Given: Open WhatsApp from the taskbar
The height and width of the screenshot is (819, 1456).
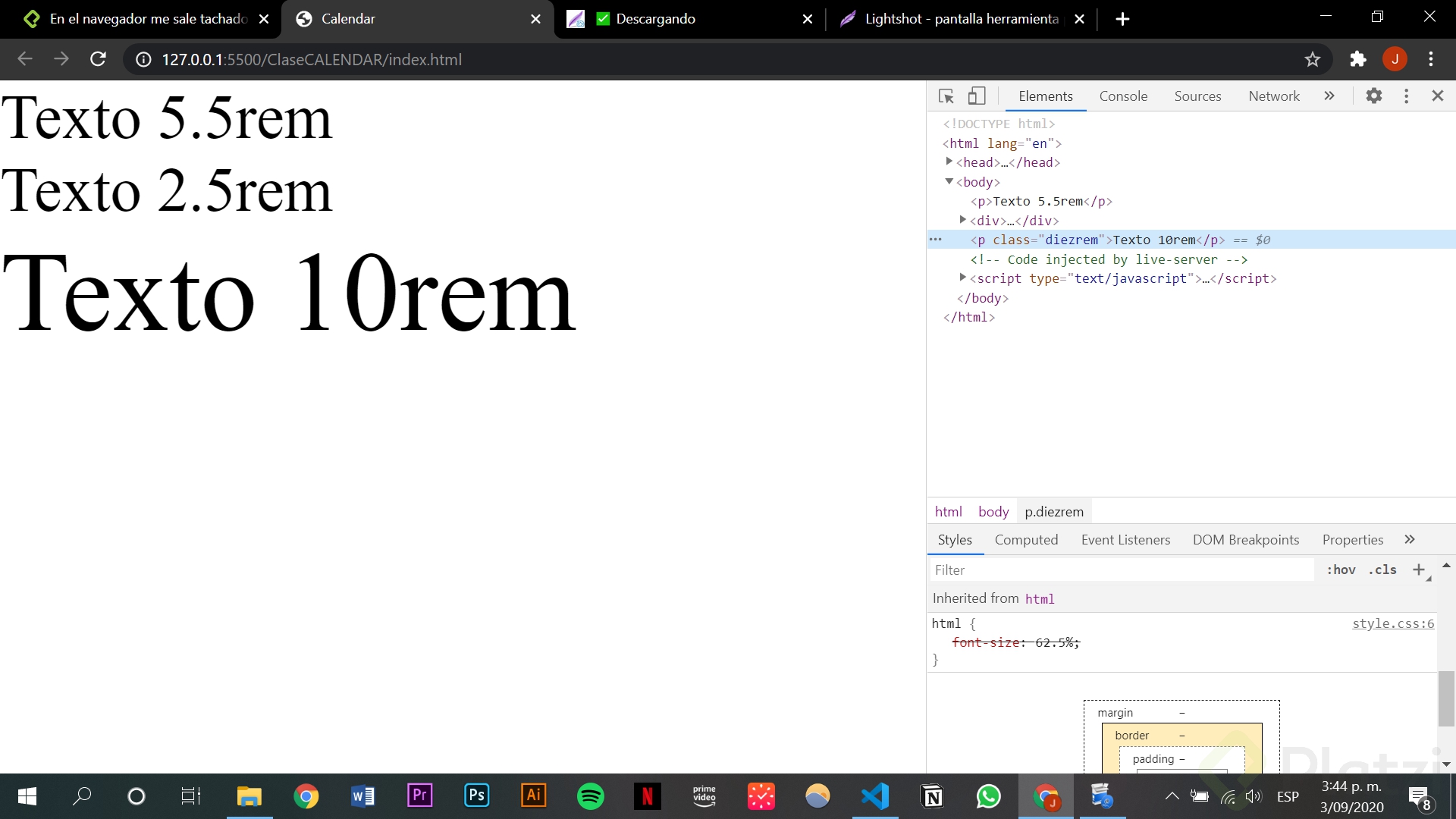Looking at the screenshot, I should 988,796.
